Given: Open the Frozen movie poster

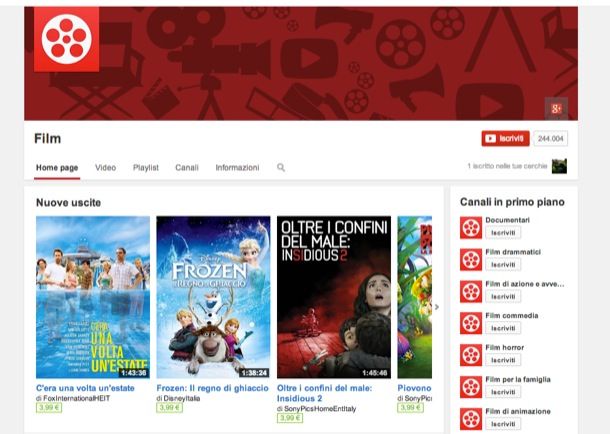Looking at the screenshot, I should coord(213,297).
